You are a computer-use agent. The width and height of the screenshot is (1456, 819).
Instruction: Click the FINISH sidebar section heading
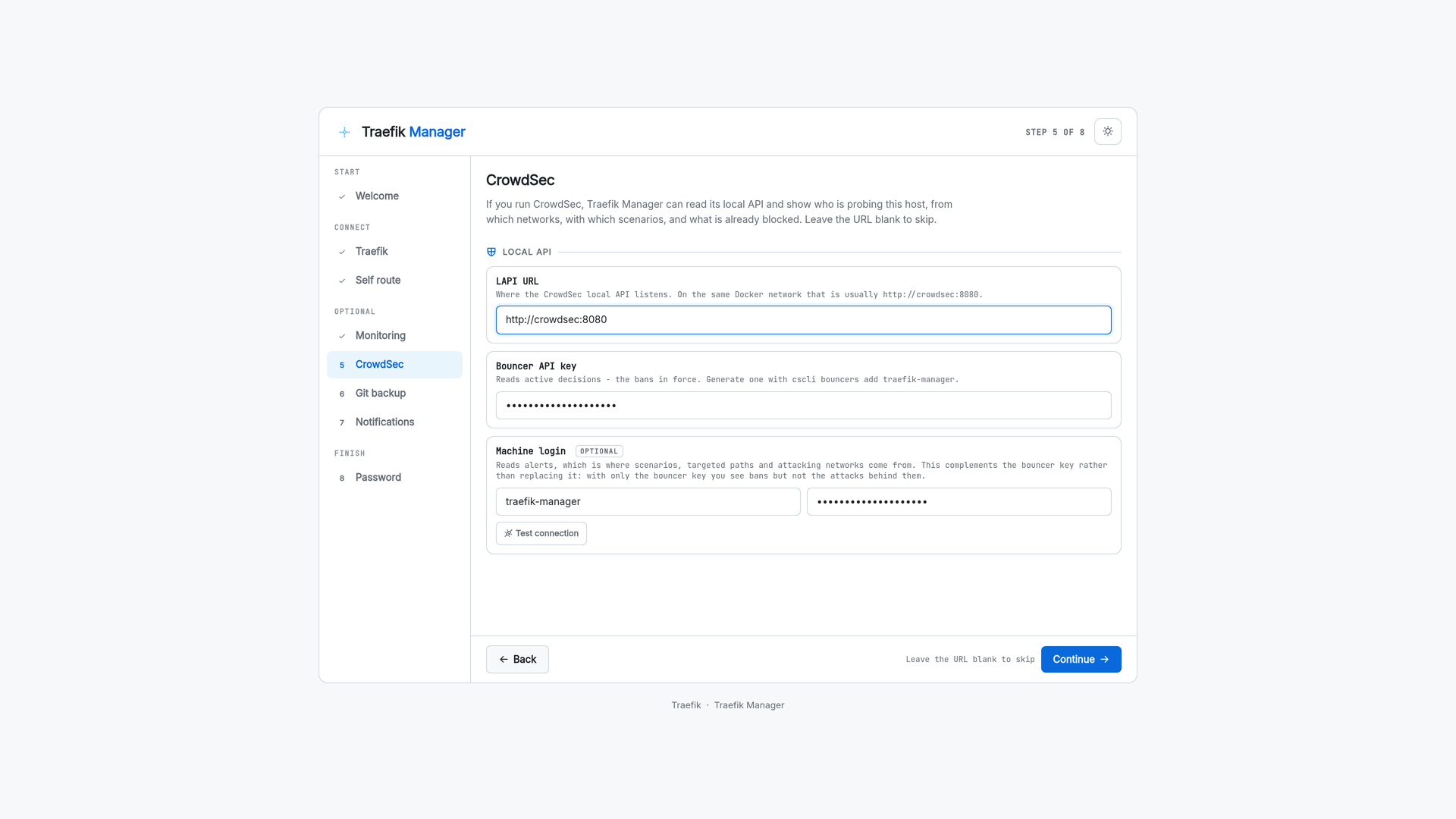[x=350, y=453]
